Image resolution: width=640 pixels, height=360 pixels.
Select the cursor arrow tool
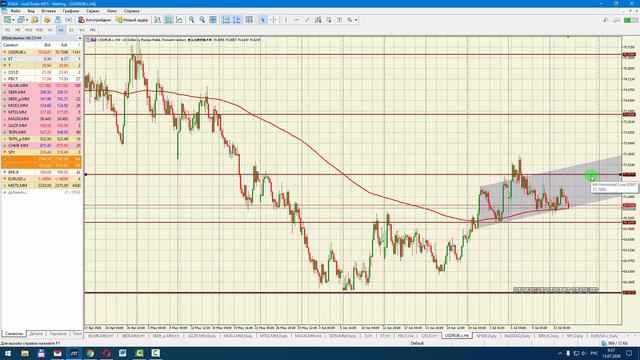click(262, 20)
